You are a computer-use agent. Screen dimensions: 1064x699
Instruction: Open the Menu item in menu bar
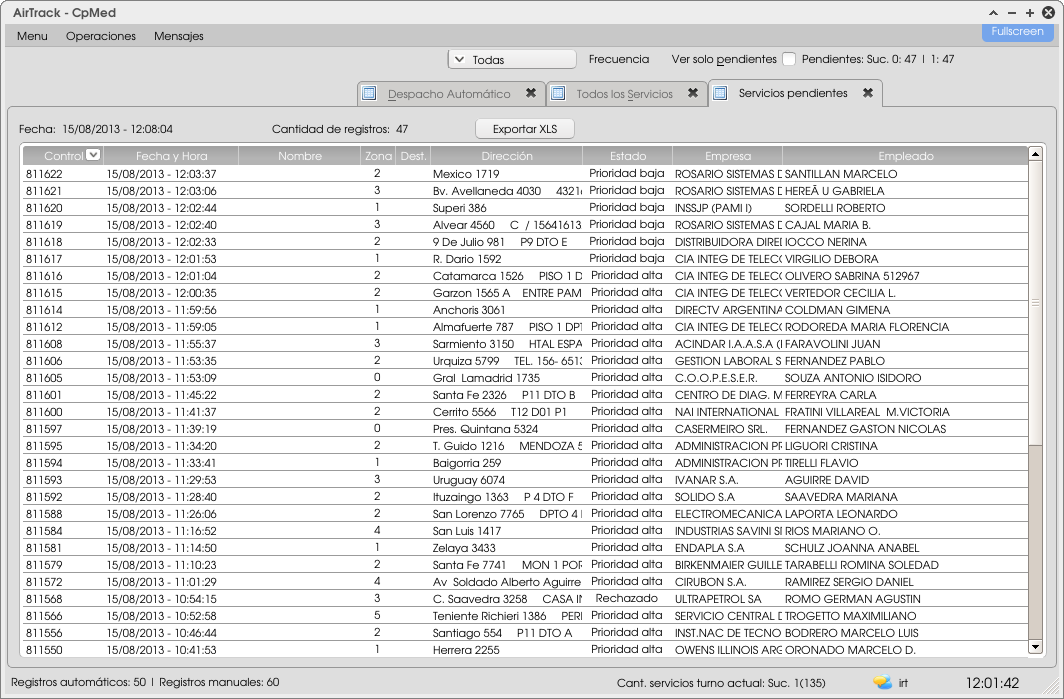[32, 36]
